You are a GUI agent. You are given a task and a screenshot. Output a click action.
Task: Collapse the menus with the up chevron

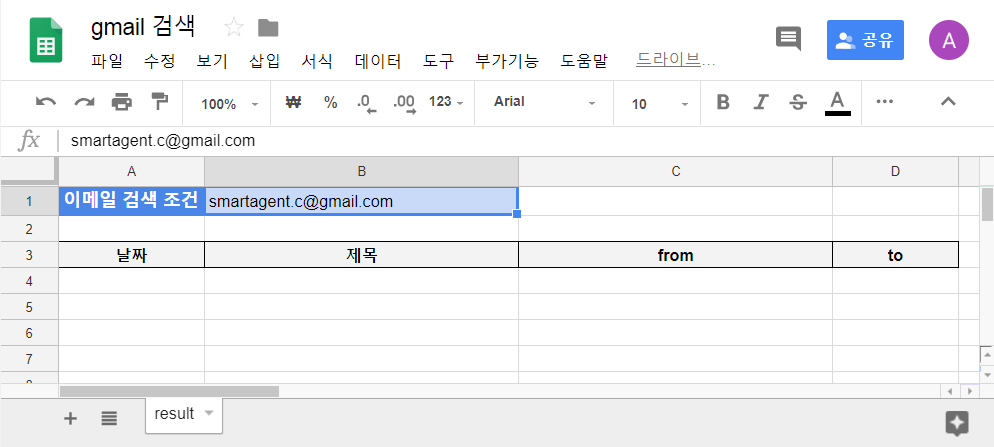[x=948, y=101]
